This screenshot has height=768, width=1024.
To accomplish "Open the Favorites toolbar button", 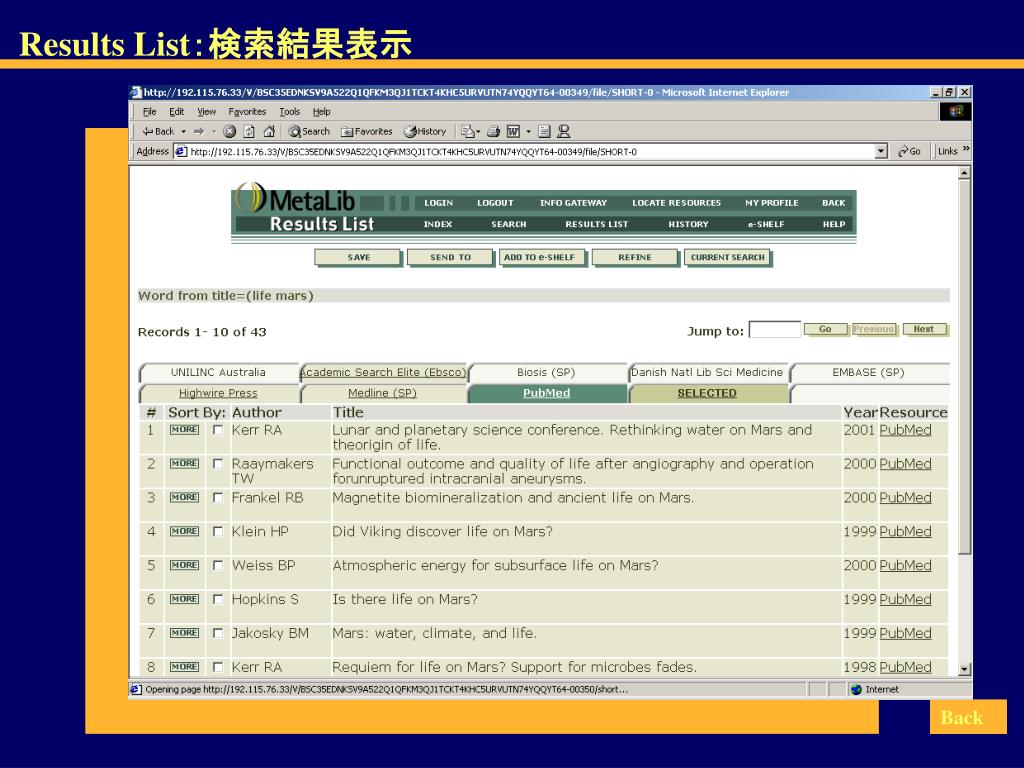I will point(366,131).
